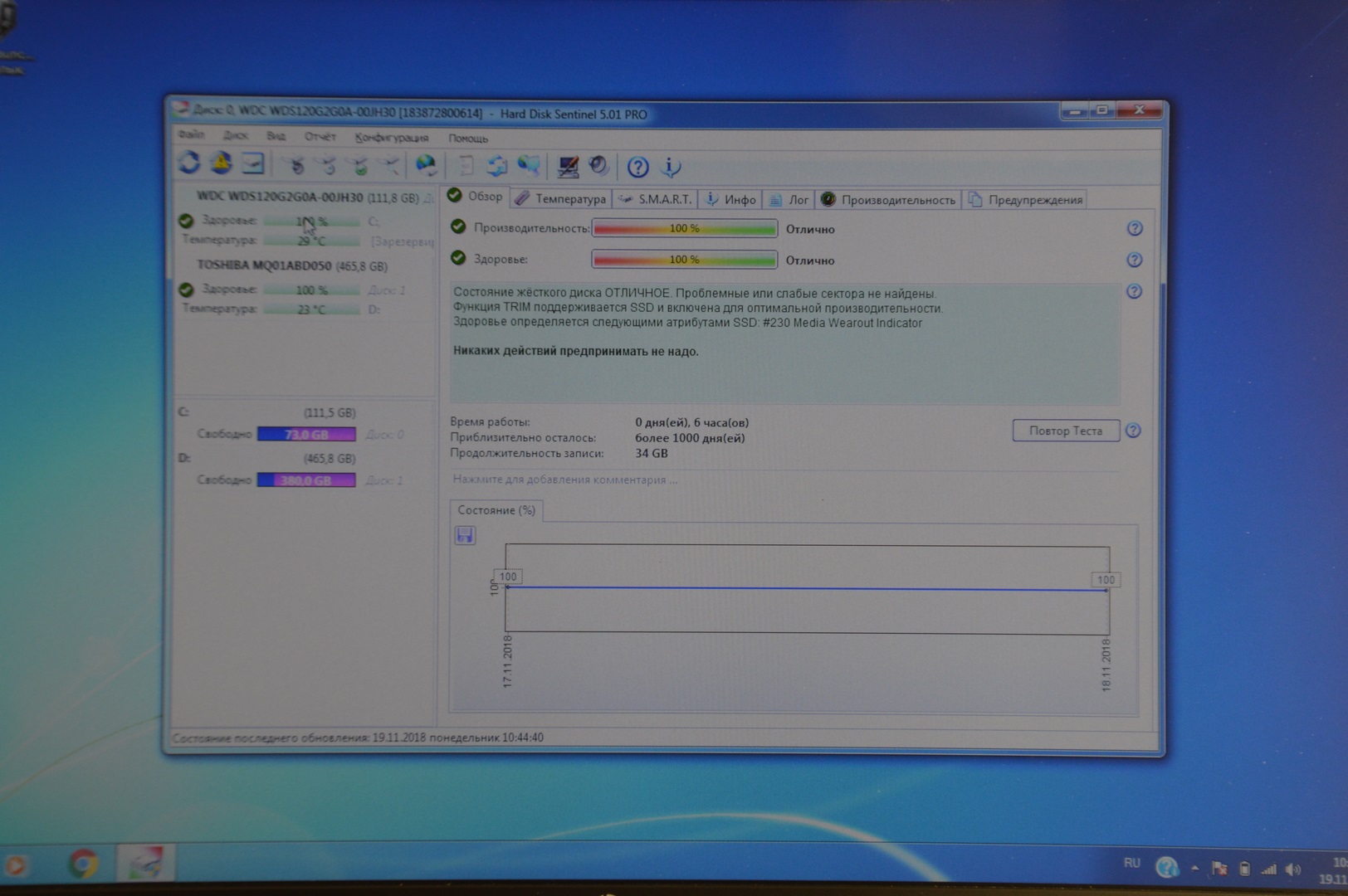The width and height of the screenshot is (1348, 896).
Task: Click the help icon next to Здоровье rating
Action: [x=1134, y=261]
